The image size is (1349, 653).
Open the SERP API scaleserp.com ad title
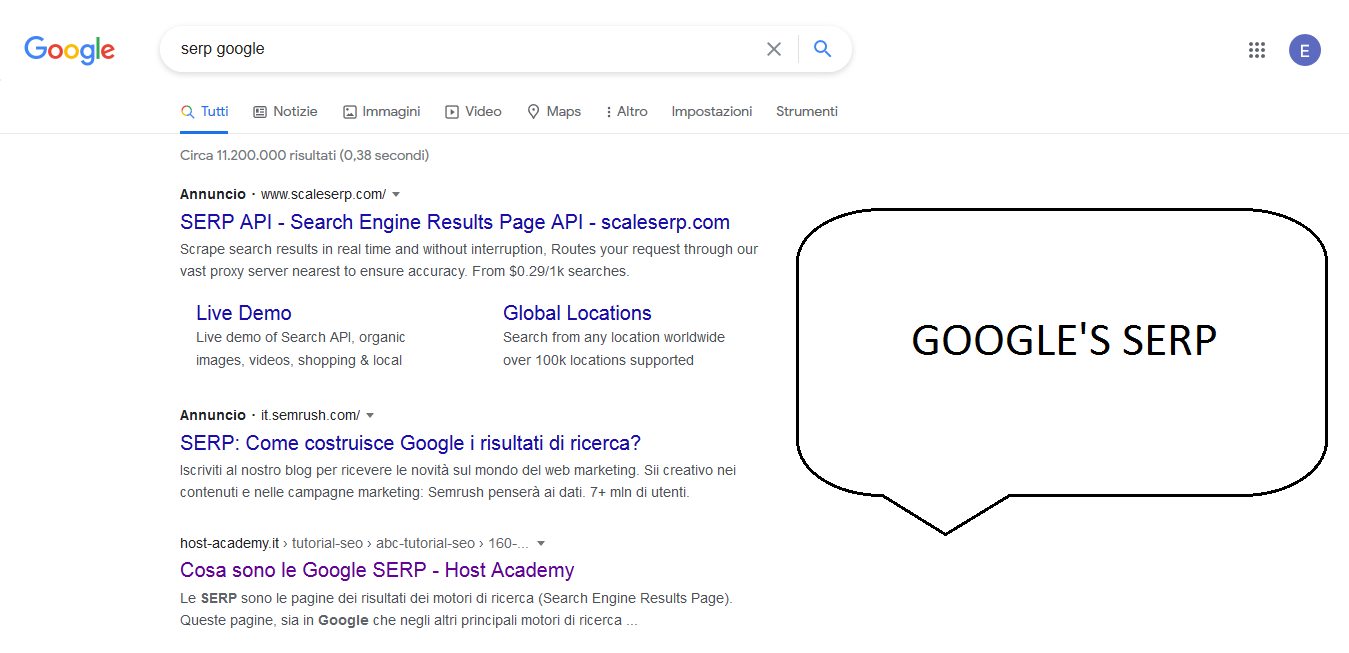pos(455,222)
